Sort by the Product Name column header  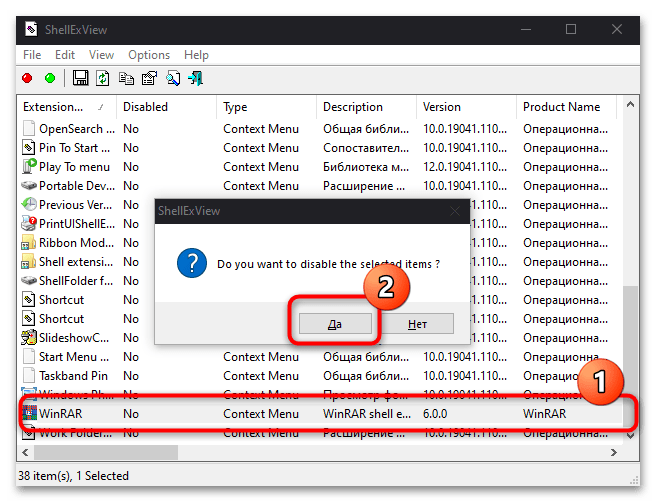point(566,107)
